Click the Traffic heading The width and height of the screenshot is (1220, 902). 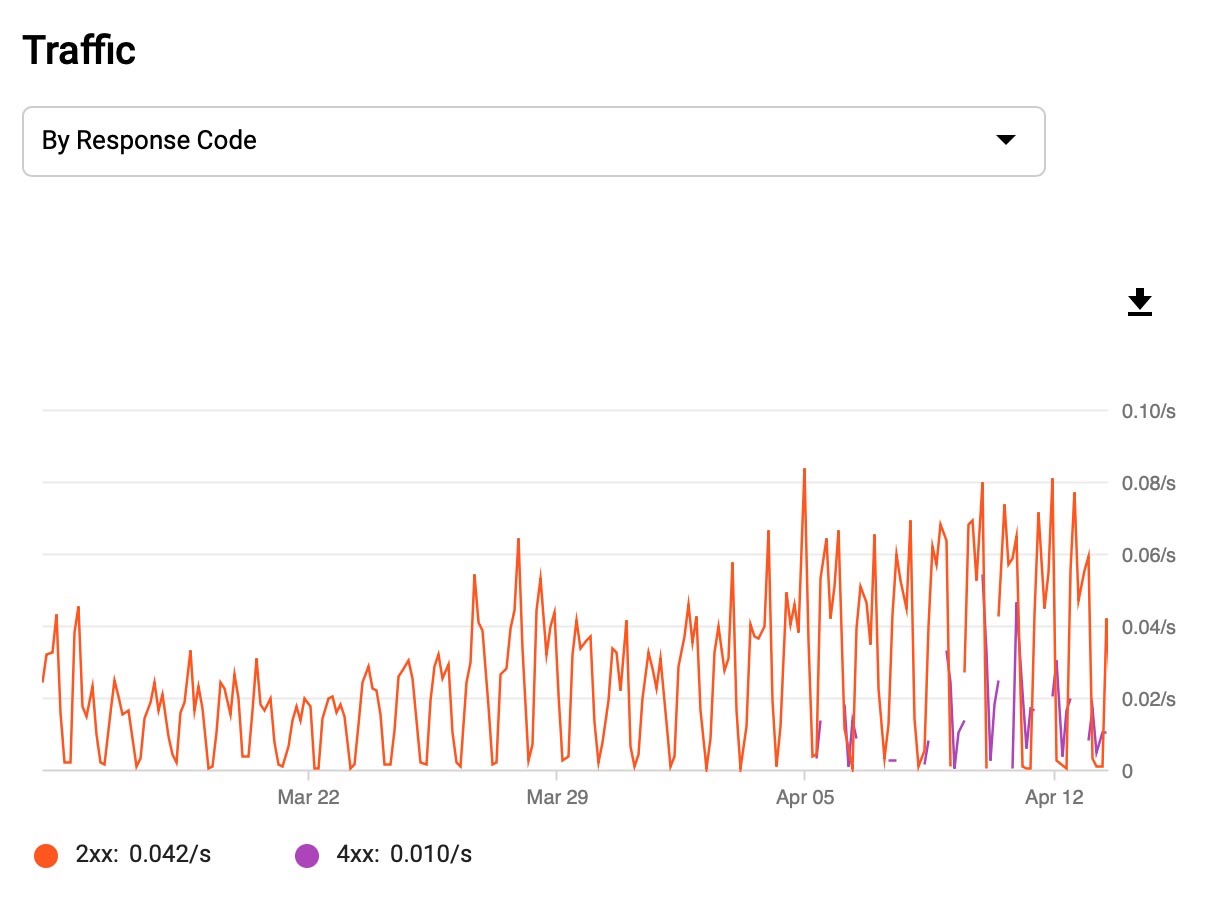tap(79, 50)
